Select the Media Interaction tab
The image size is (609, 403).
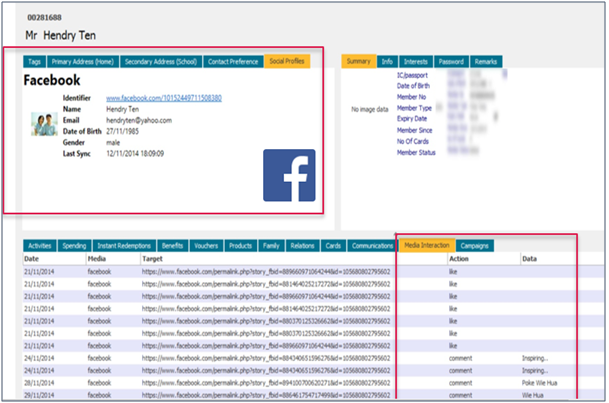[x=427, y=245]
